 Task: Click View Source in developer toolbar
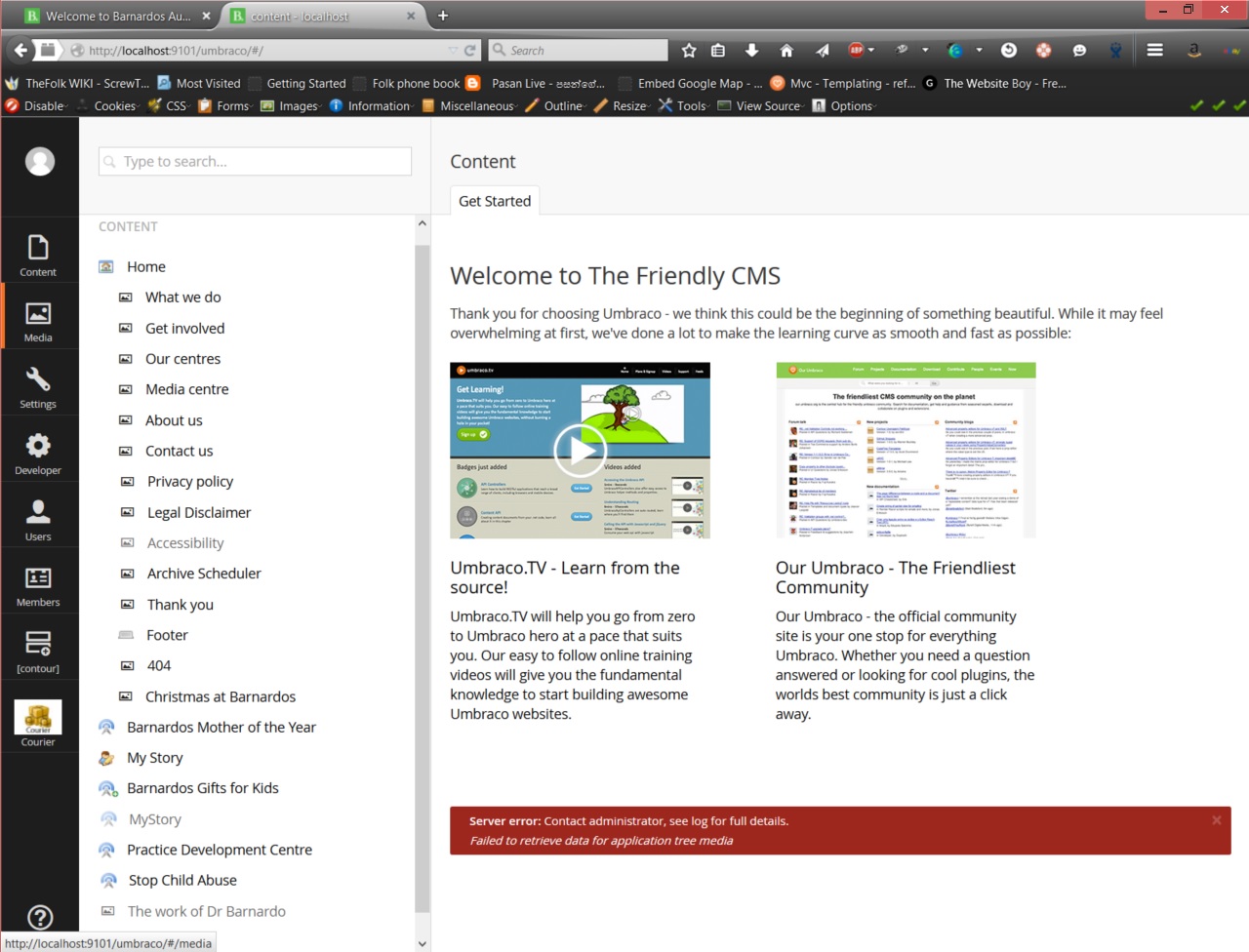(x=759, y=105)
